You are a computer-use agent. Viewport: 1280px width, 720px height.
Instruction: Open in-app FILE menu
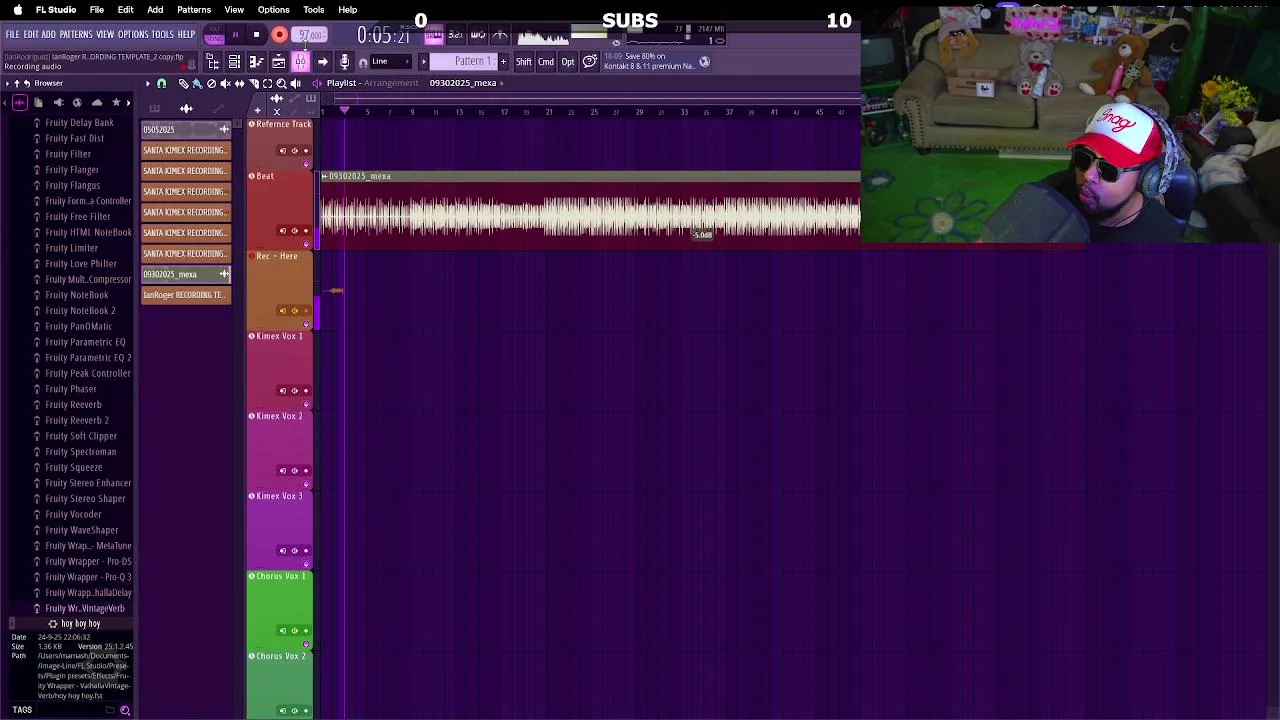click(12, 35)
